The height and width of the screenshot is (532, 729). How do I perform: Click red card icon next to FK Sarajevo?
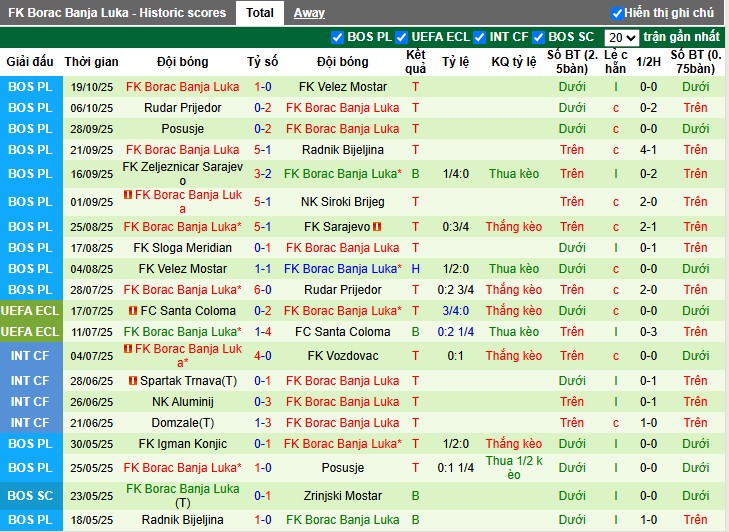pos(377,226)
